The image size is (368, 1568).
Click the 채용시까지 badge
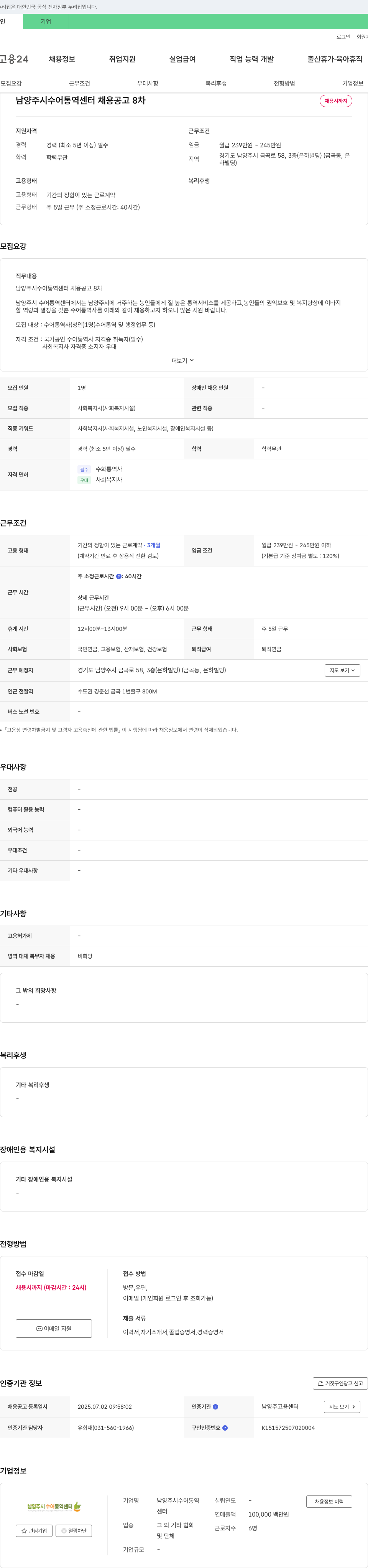coord(336,101)
